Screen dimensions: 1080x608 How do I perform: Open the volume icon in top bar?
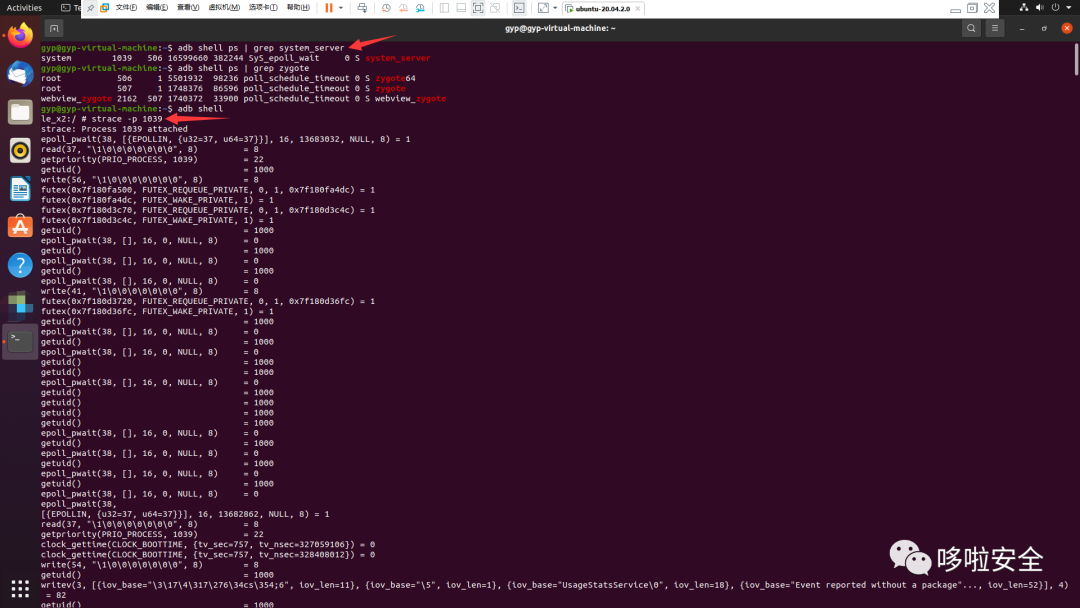pyautogui.click(x=1039, y=8)
